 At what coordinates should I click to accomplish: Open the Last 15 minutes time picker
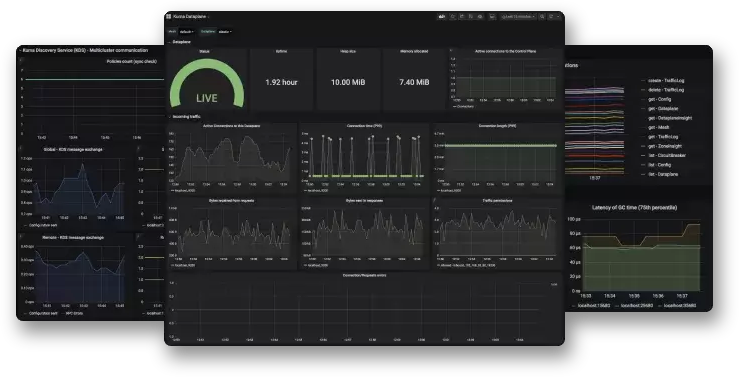[x=518, y=16]
